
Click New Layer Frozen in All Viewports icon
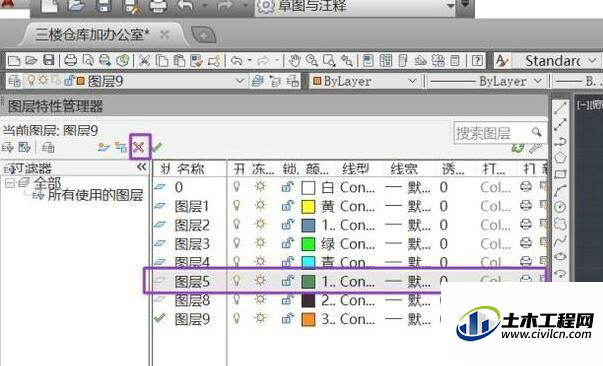click(121, 147)
